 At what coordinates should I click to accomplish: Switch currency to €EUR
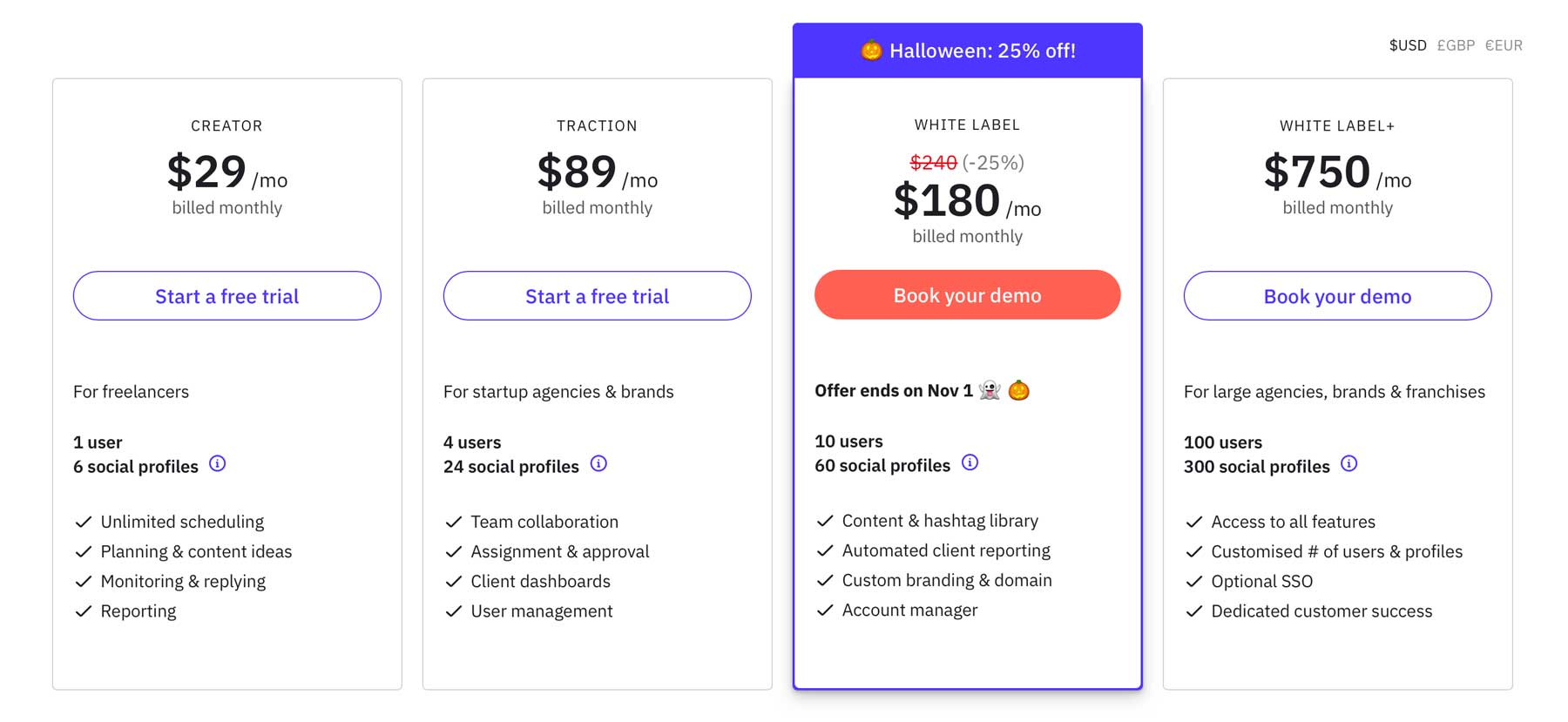click(1503, 45)
